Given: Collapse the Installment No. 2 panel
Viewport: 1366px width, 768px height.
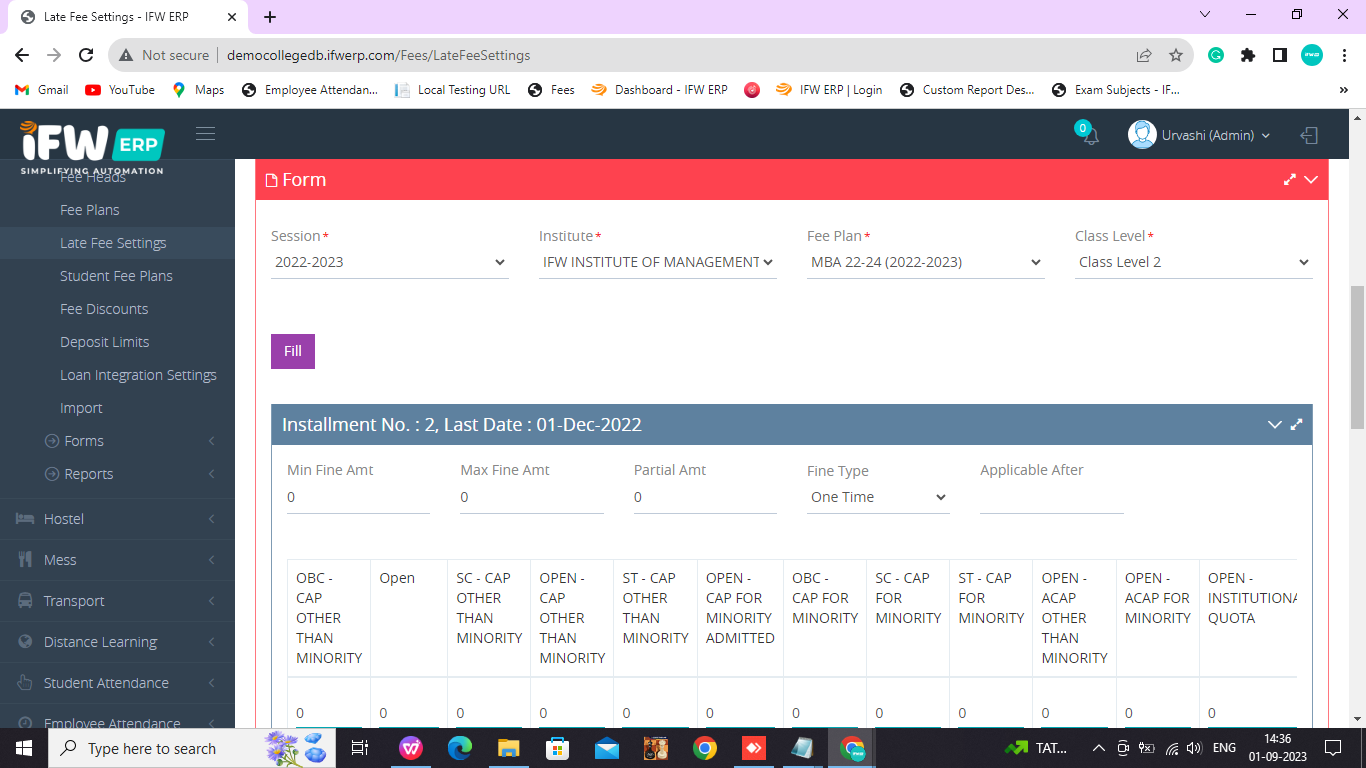Looking at the screenshot, I should (1274, 424).
